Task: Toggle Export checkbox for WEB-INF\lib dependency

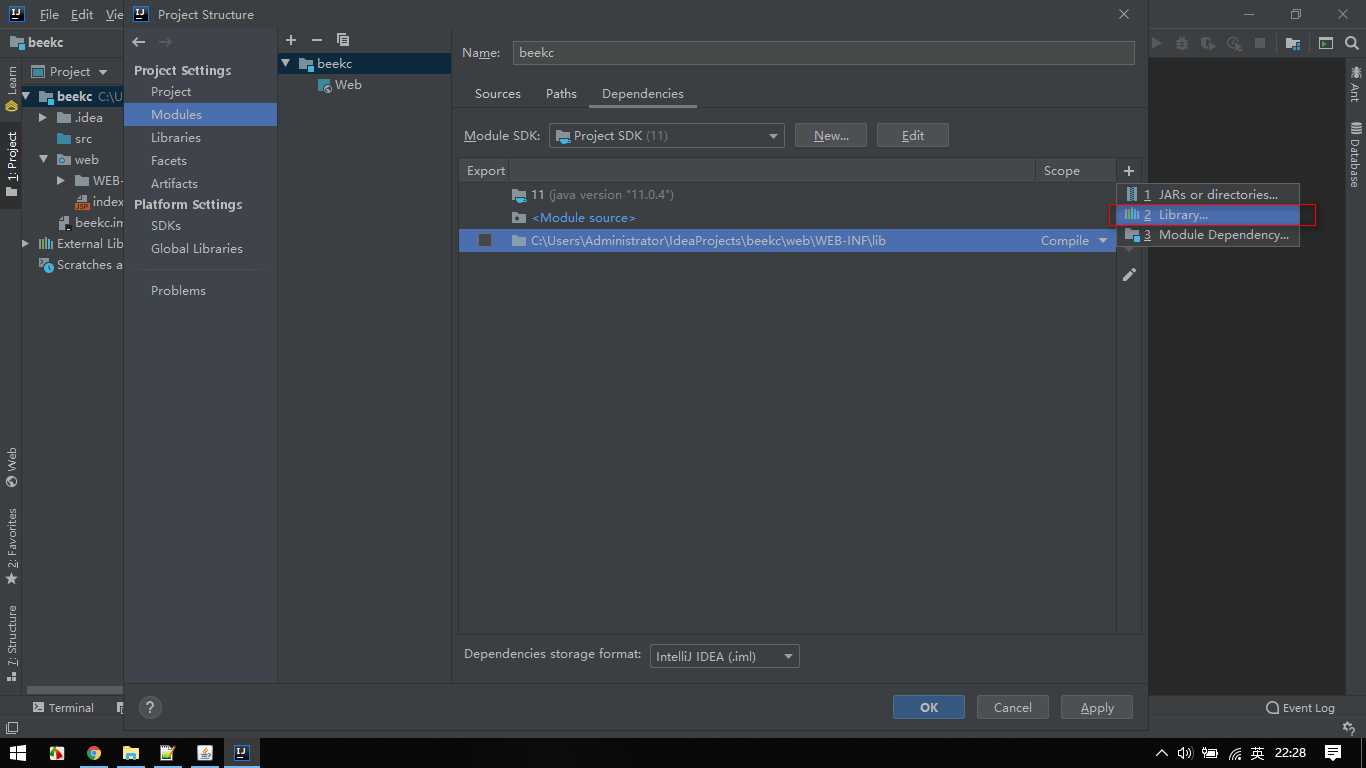Action: 485,240
